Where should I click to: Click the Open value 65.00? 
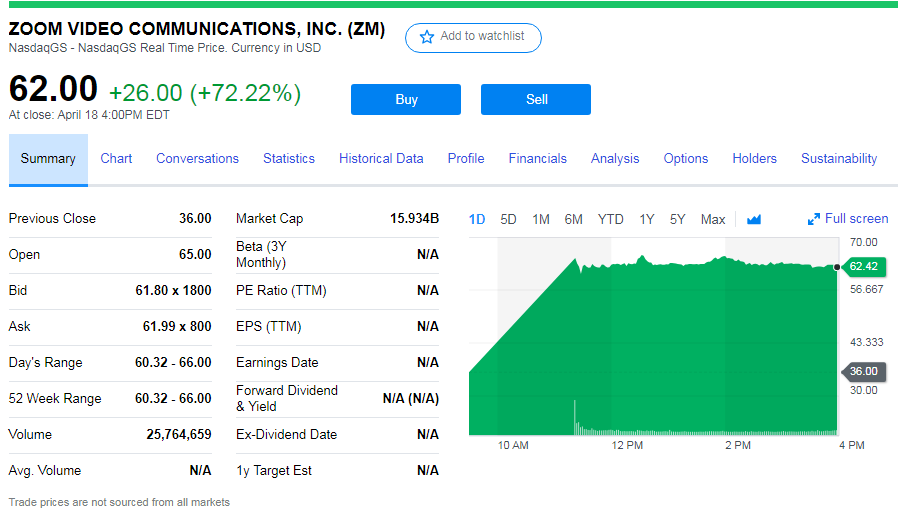[x=195, y=254]
